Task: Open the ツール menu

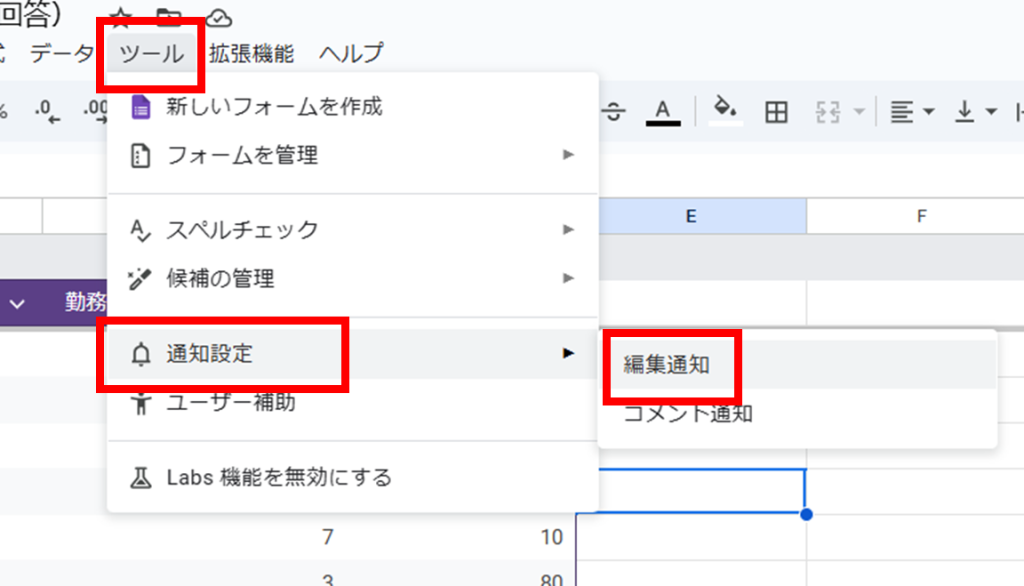Action: tap(151, 54)
